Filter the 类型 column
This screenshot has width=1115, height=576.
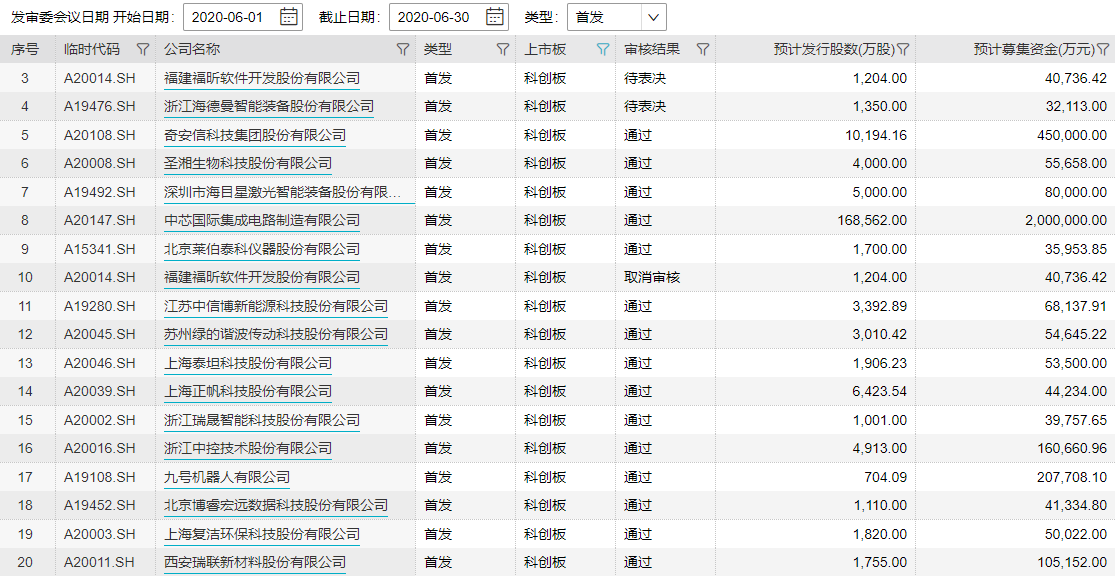503,50
